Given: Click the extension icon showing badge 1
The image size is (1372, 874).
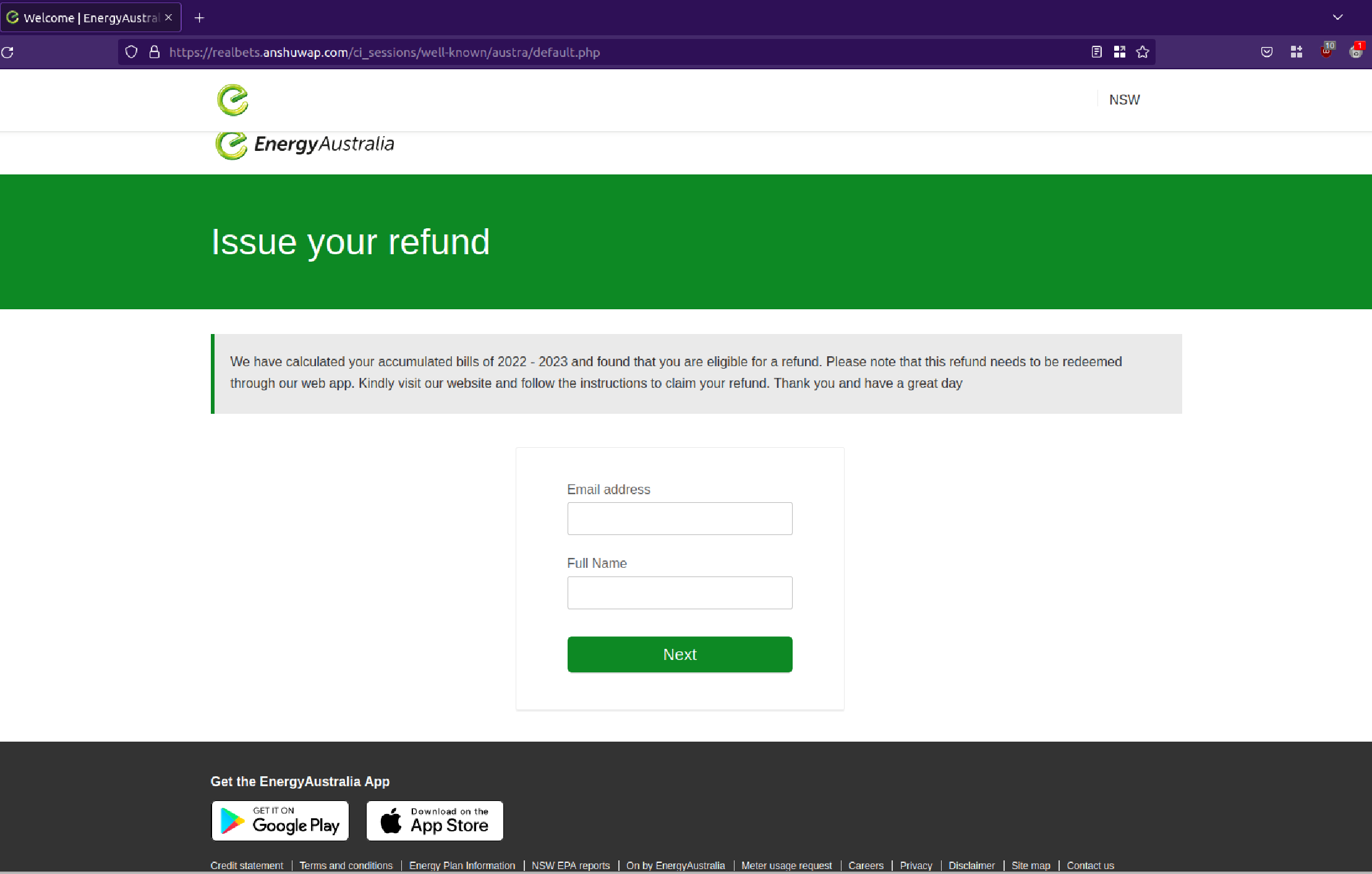Looking at the screenshot, I should (x=1355, y=52).
